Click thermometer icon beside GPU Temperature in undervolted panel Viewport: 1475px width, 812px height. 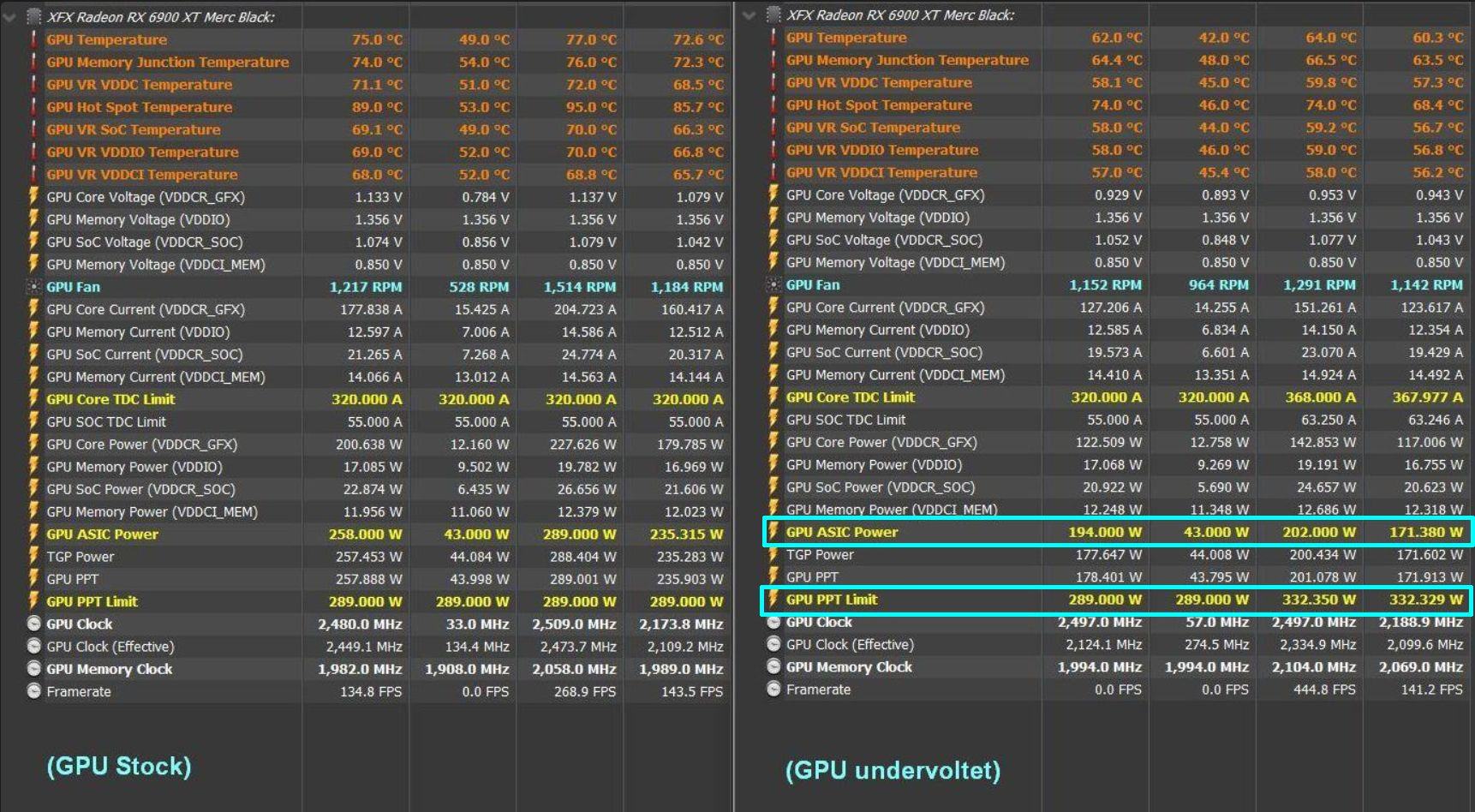coord(773,38)
